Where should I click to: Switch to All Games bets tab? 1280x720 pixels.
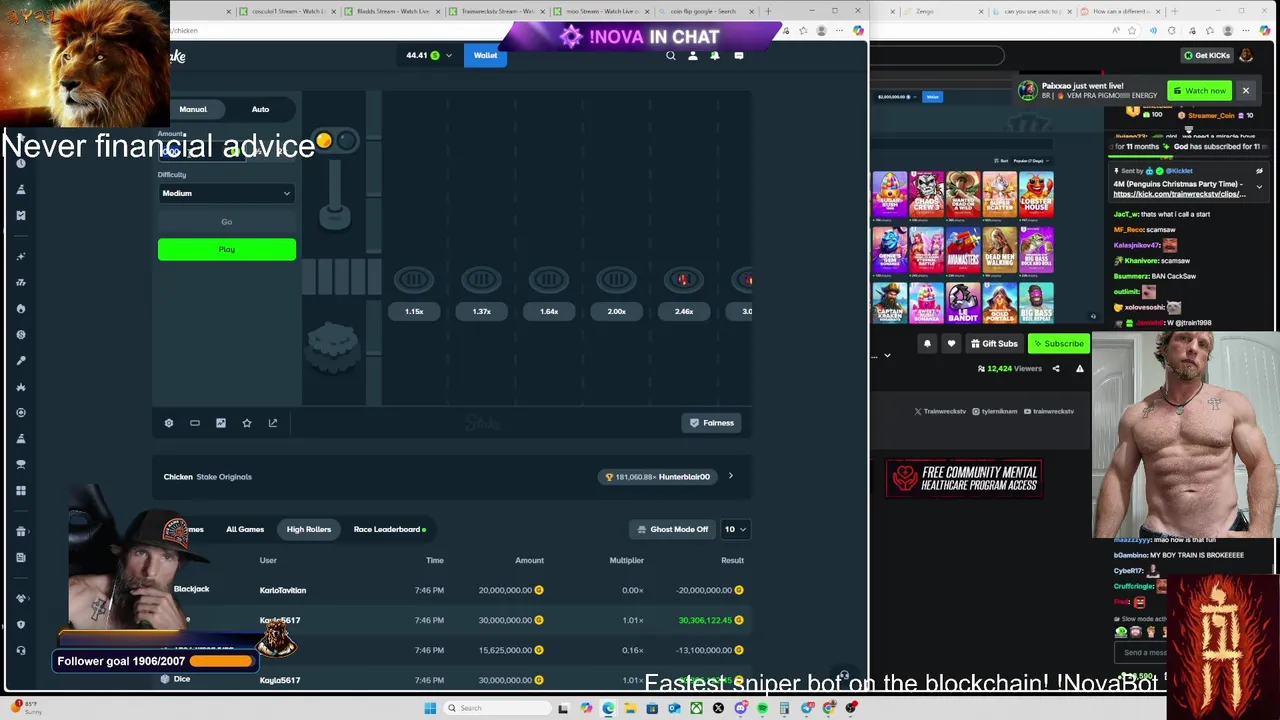245,529
